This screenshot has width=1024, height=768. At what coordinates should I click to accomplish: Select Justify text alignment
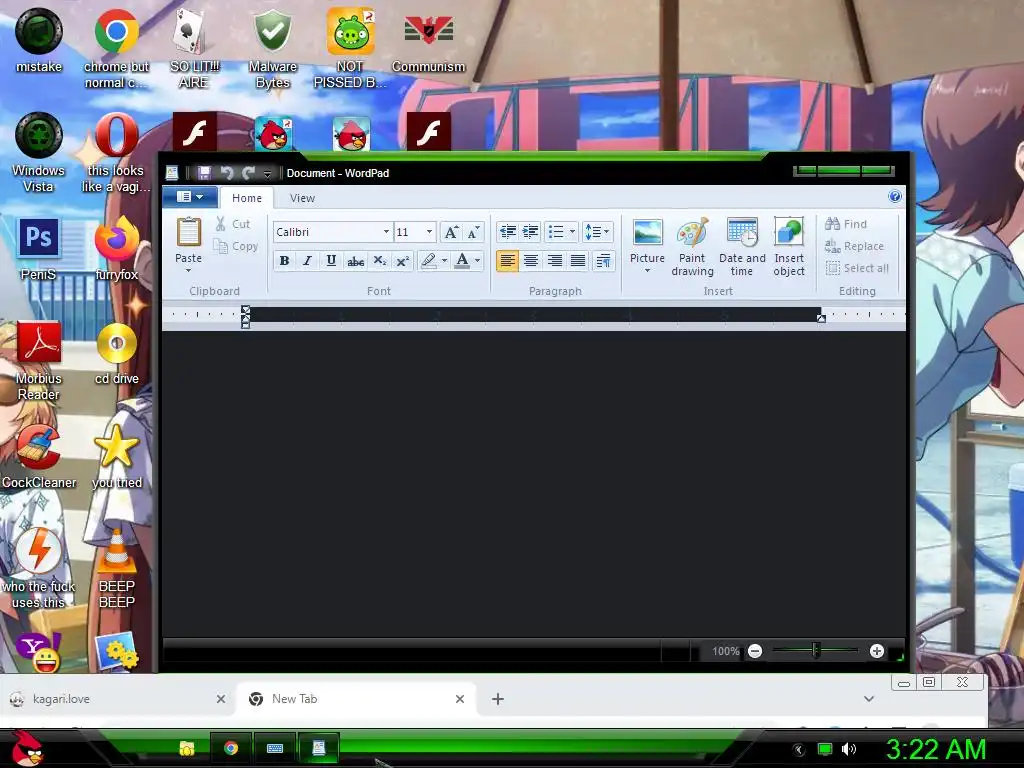[578, 261]
